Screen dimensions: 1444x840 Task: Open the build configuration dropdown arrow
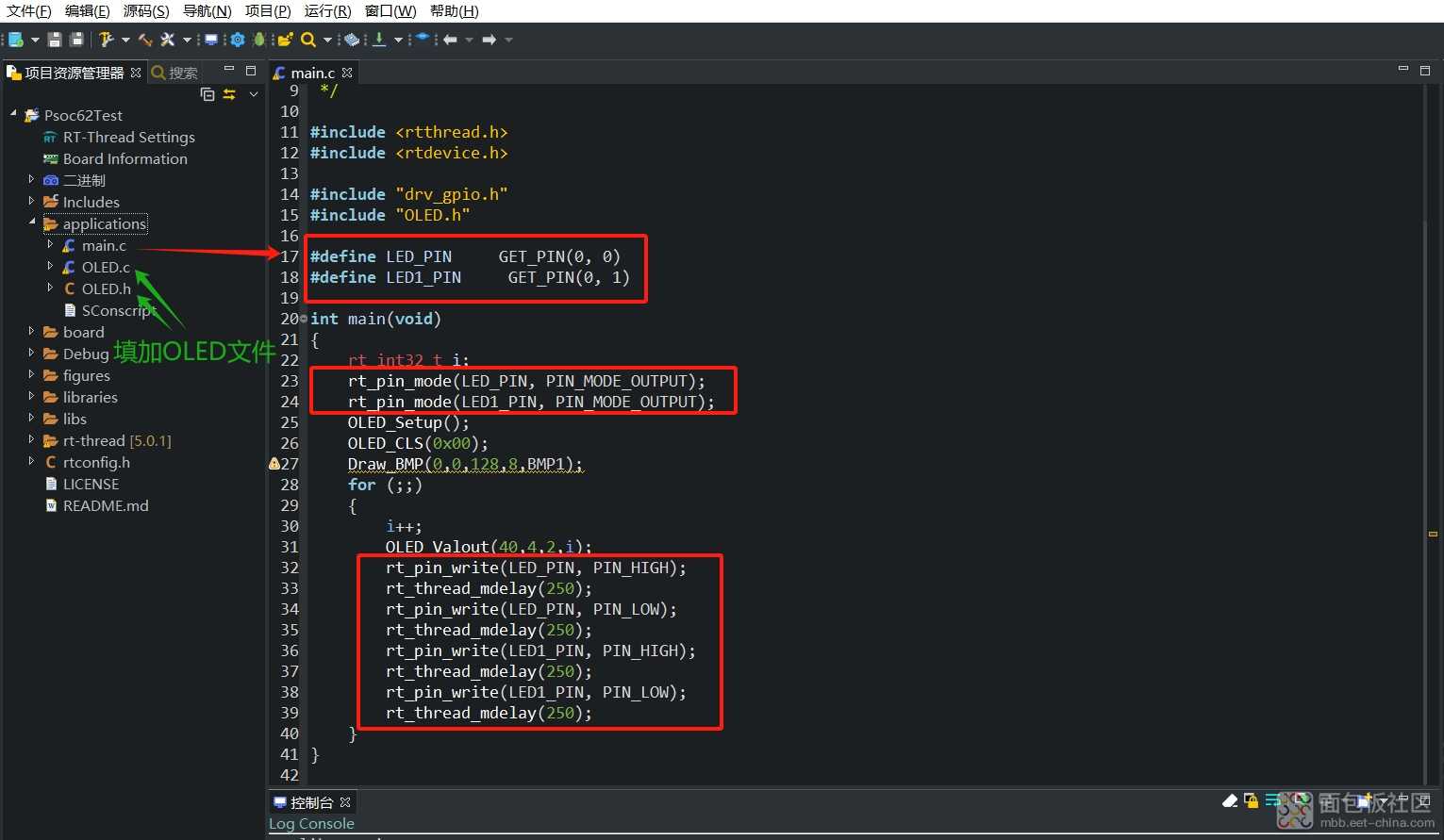point(125,40)
